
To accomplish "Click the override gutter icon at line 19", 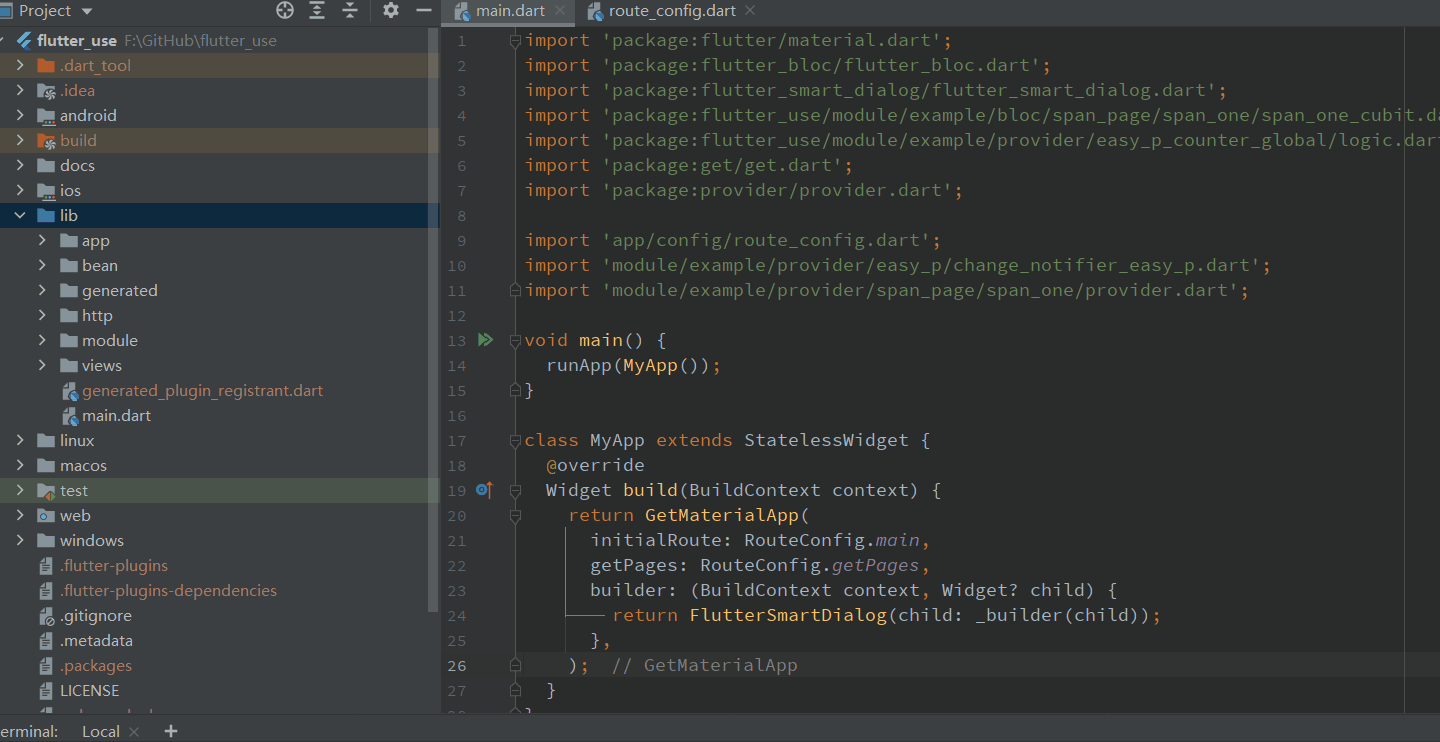I will click(x=484, y=490).
